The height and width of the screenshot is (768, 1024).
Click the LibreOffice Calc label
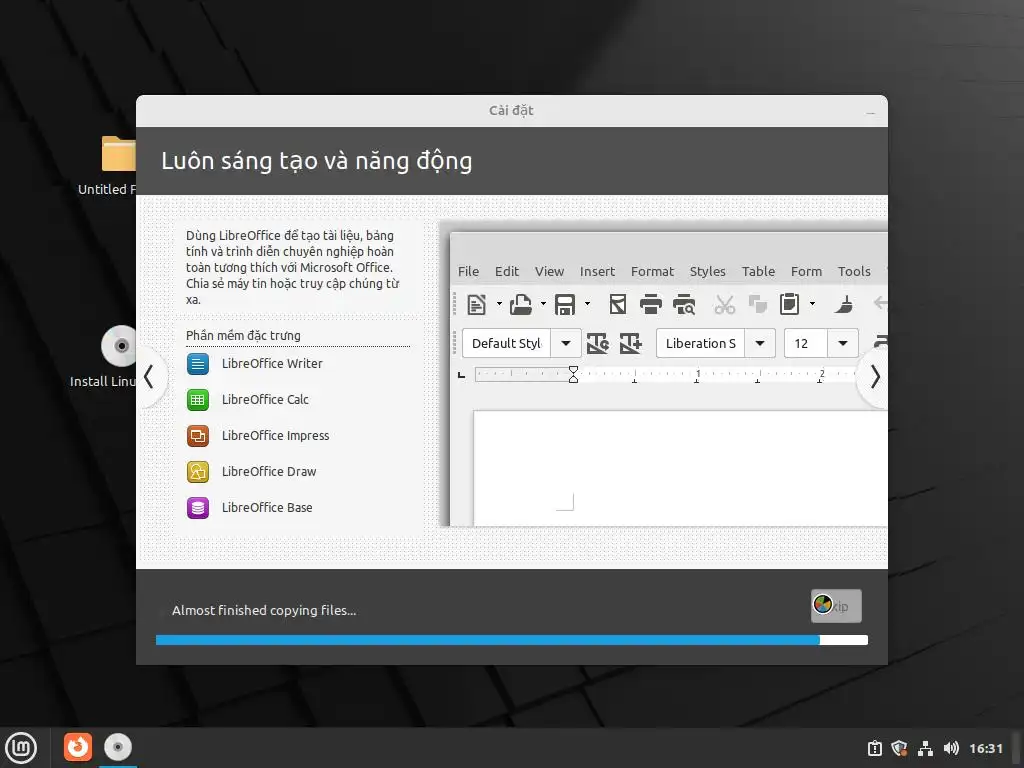(265, 400)
